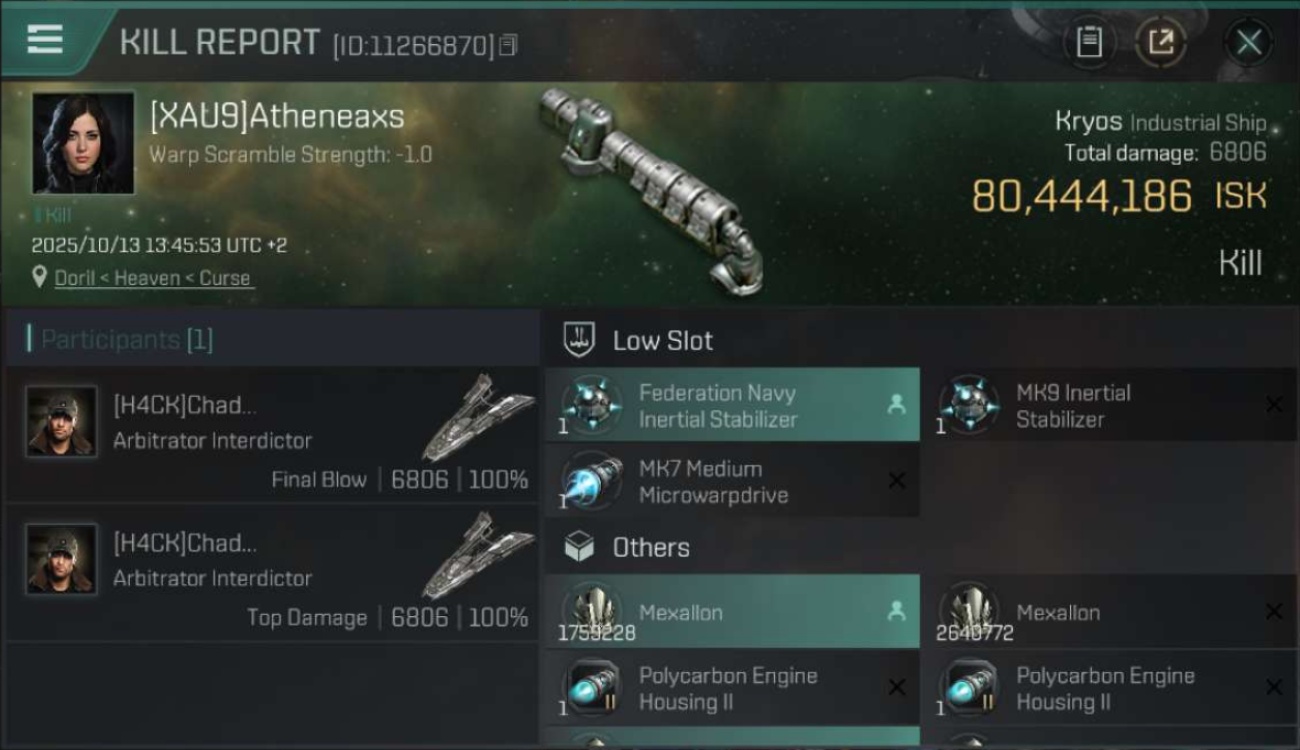Screen dimensions: 1300x750
Task: Click the share export icon
Action: pos(1161,42)
